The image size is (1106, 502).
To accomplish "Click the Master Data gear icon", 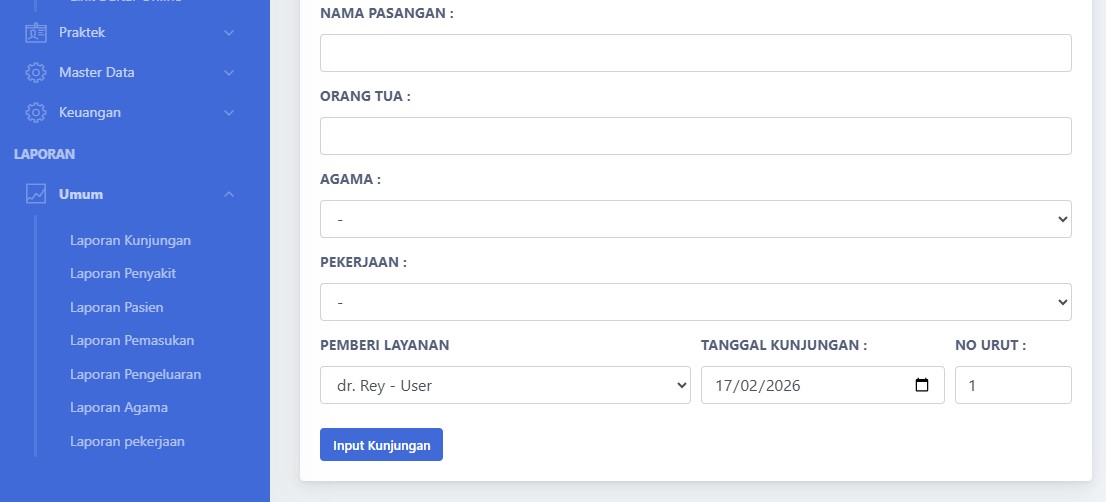I will (x=36, y=73).
